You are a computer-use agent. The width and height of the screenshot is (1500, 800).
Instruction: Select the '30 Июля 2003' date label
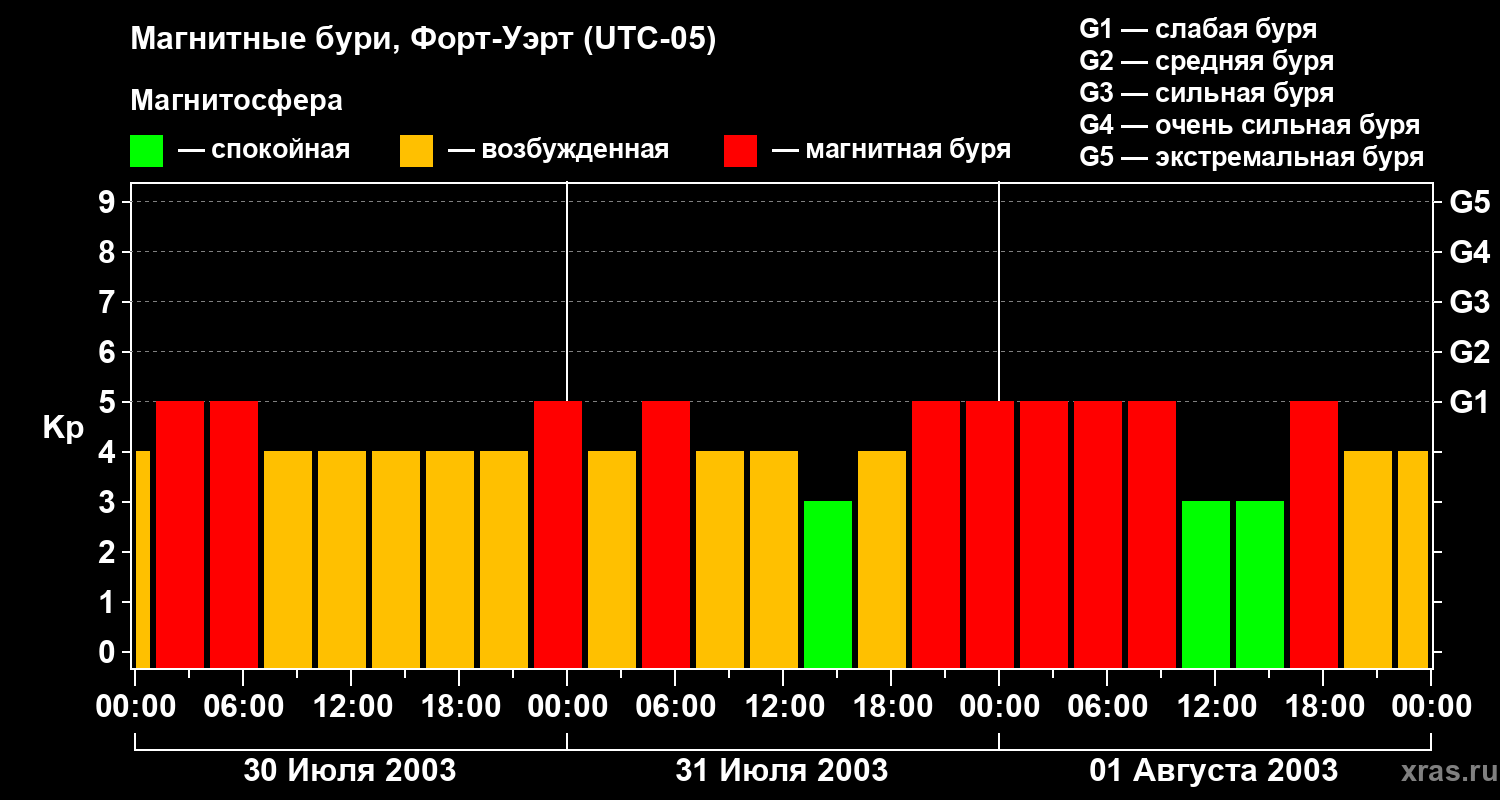[x=350, y=770]
